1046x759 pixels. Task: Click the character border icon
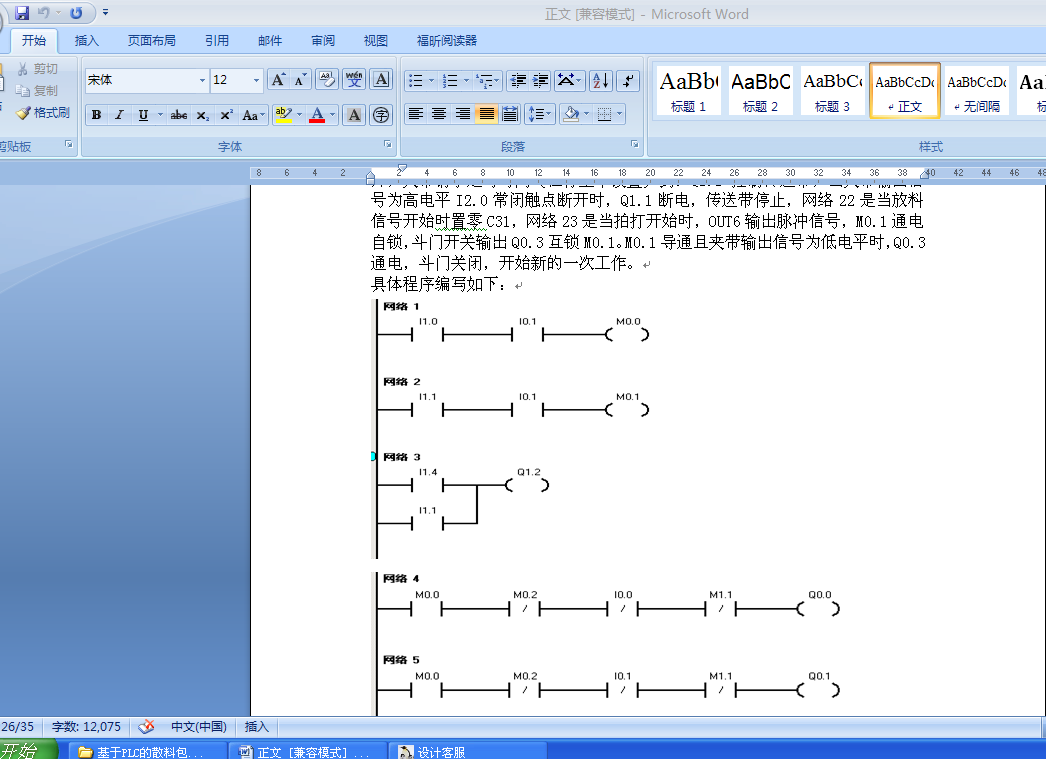(381, 80)
